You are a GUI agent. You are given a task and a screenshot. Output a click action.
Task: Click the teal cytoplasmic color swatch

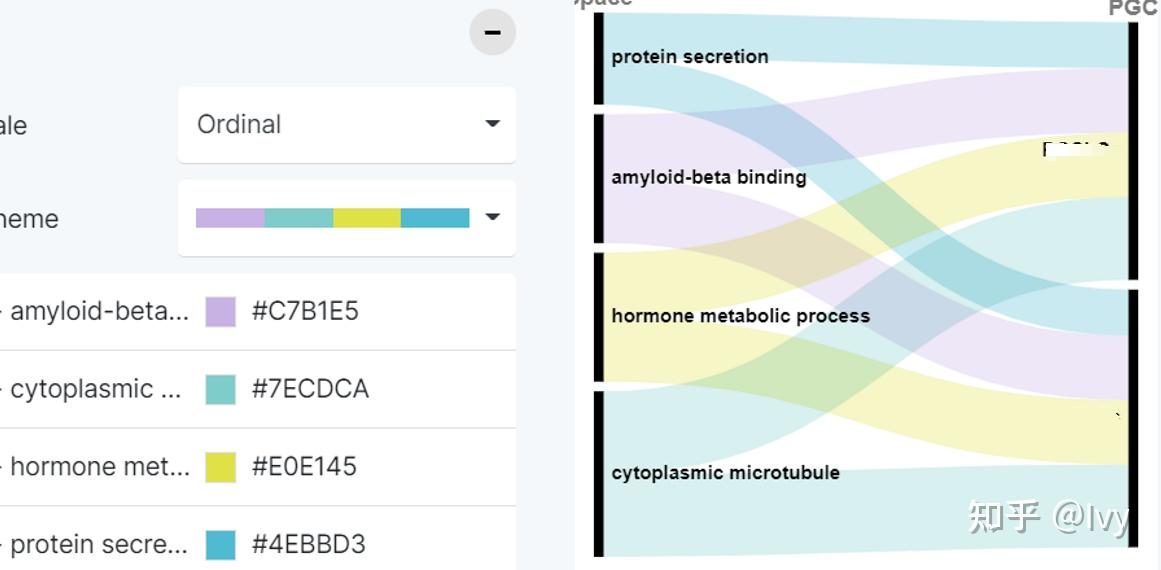pos(220,389)
